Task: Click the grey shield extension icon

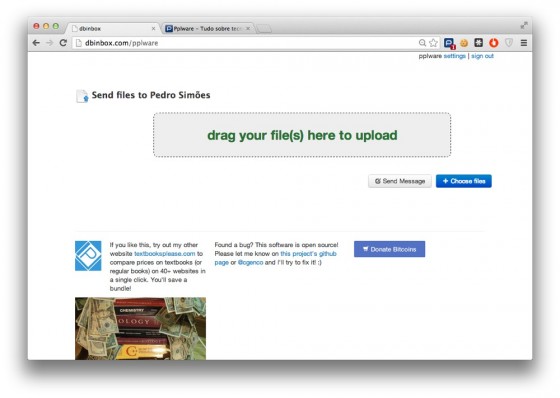Action: (x=509, y=43)
